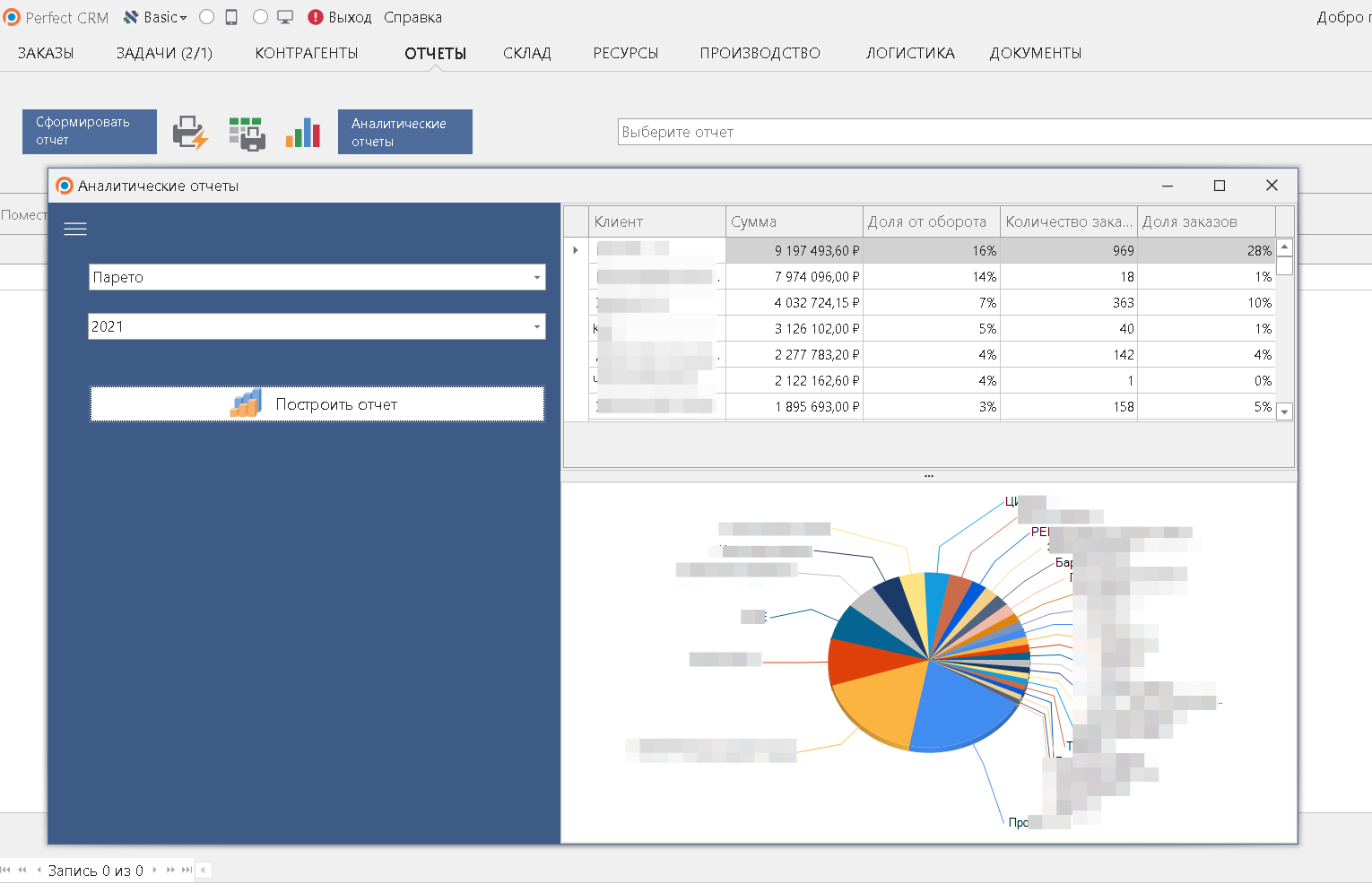Click order count cell 363

click(1069, 302)
